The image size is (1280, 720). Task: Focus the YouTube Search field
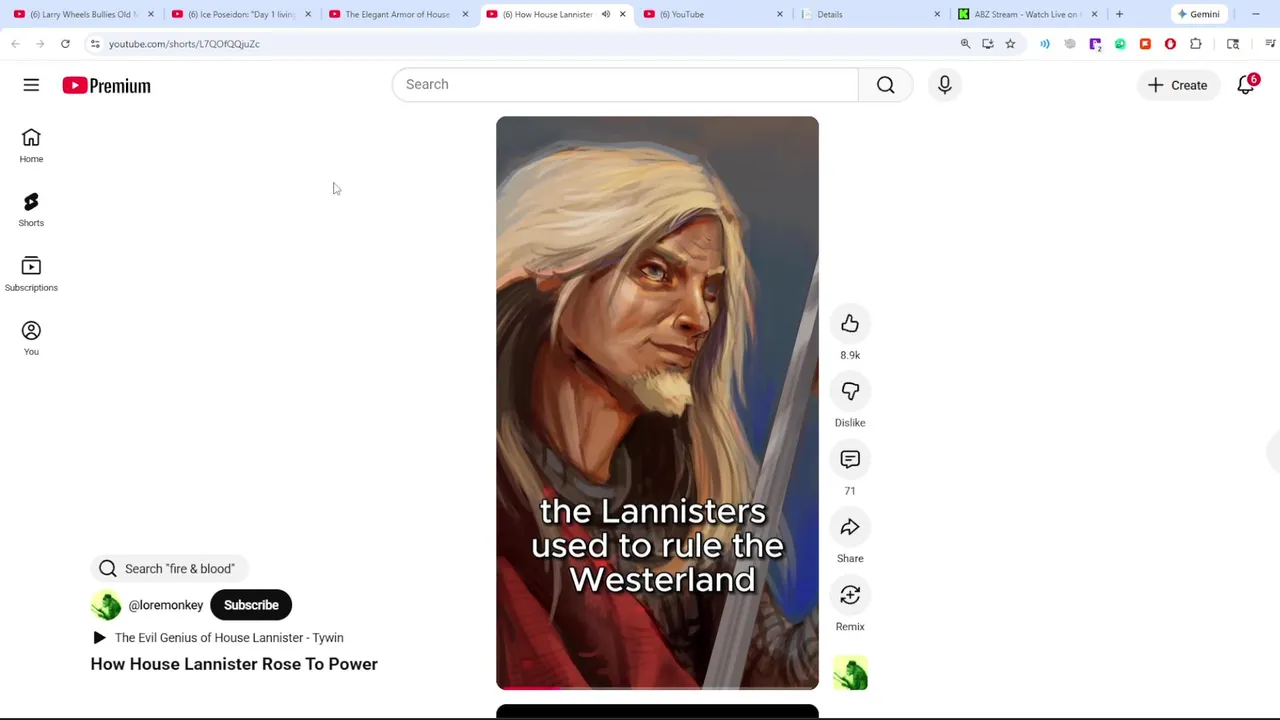tap(625, 85)
